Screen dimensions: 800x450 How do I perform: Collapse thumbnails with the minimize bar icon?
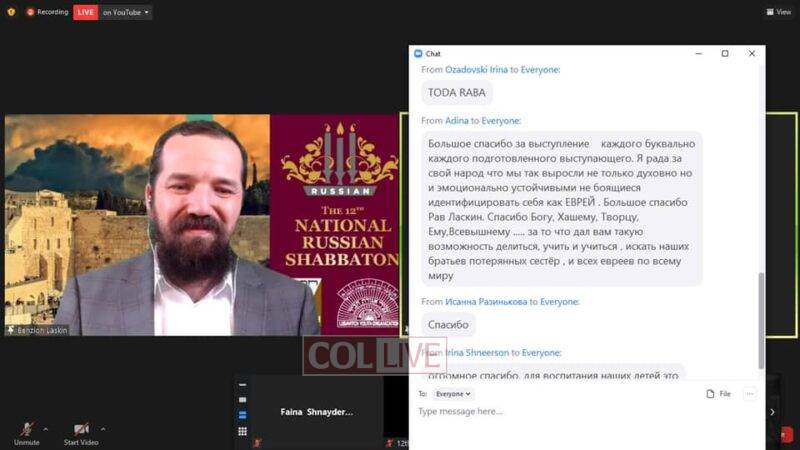pos(242,385)
